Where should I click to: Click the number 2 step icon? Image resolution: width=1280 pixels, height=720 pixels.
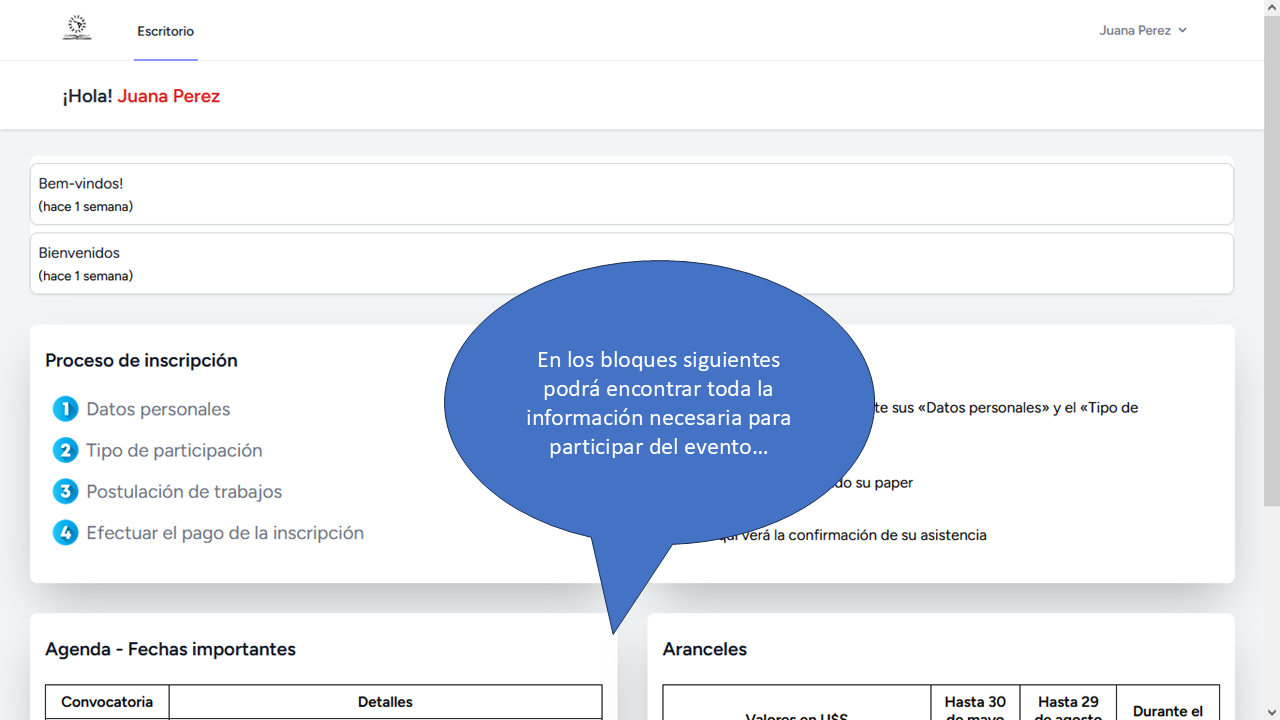65,450
